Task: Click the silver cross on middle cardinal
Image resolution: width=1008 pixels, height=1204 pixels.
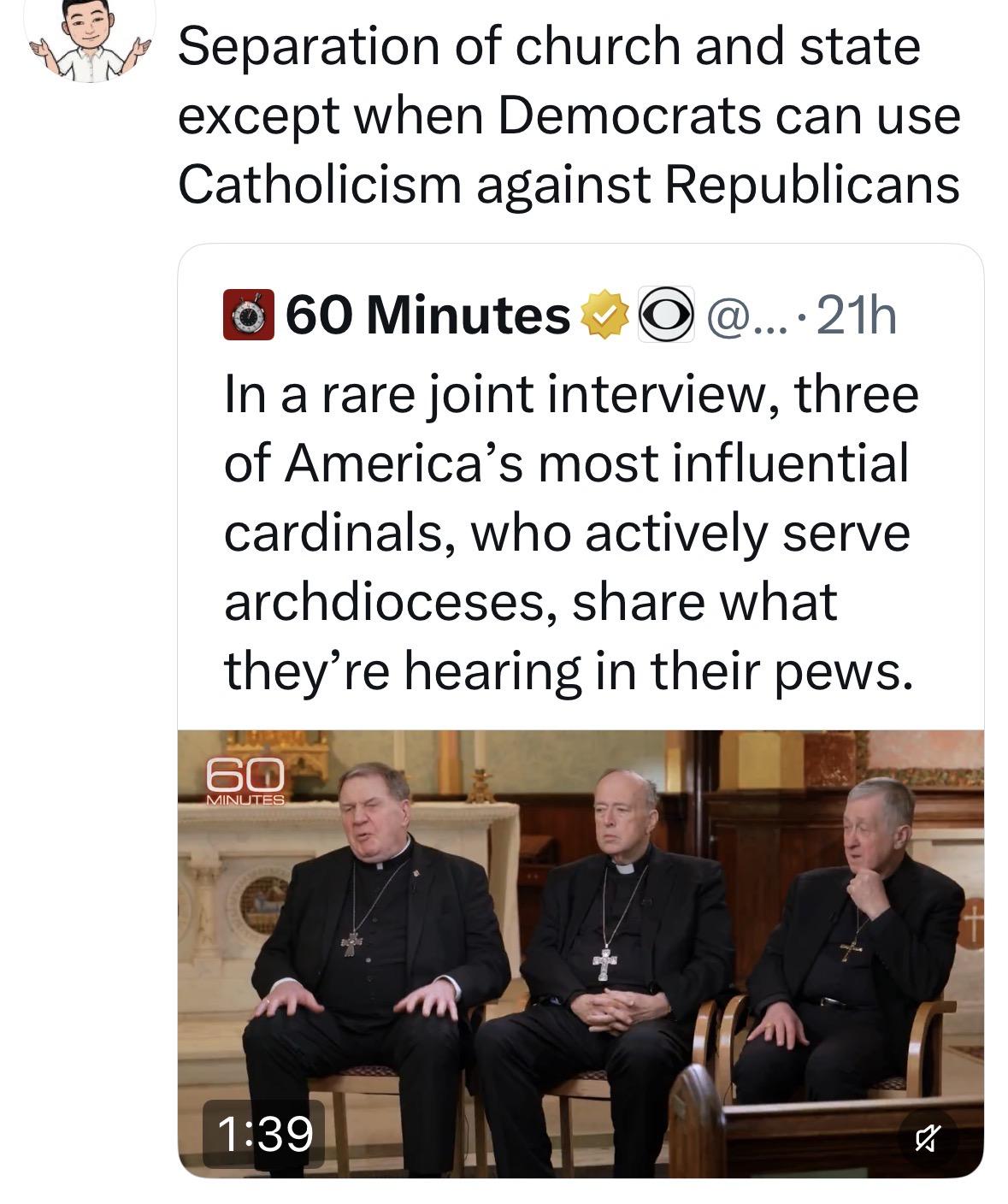Action: [x=604, y=963]
